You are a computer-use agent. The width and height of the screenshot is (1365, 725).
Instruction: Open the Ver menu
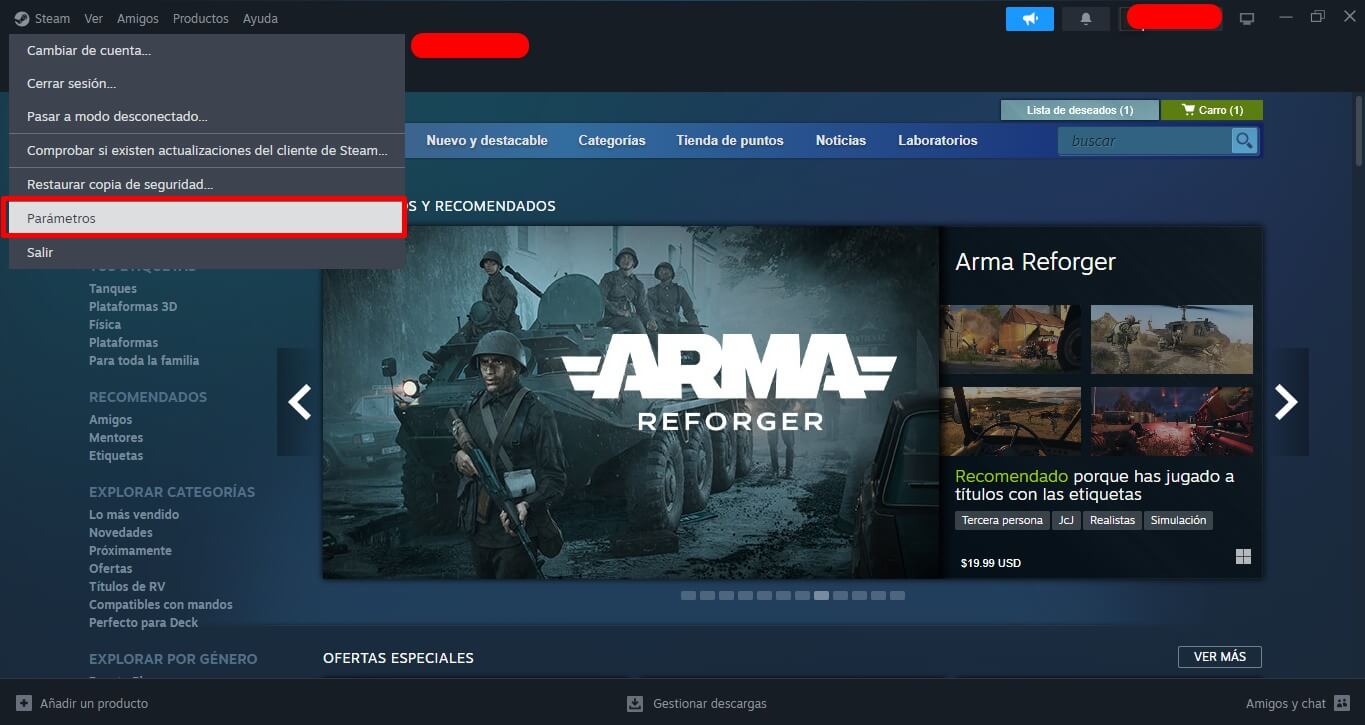pos(93,18)
